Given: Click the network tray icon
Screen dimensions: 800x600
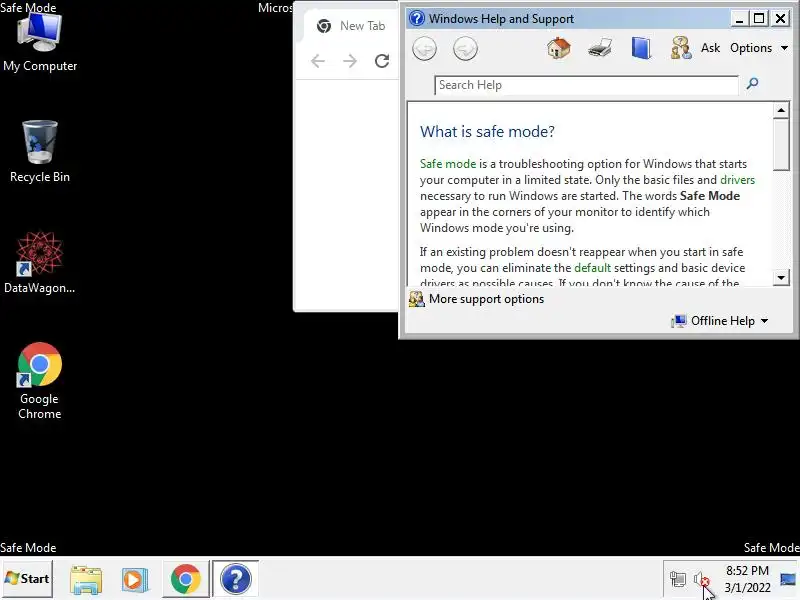Looking at the screenshot, I should pos(678,579).
